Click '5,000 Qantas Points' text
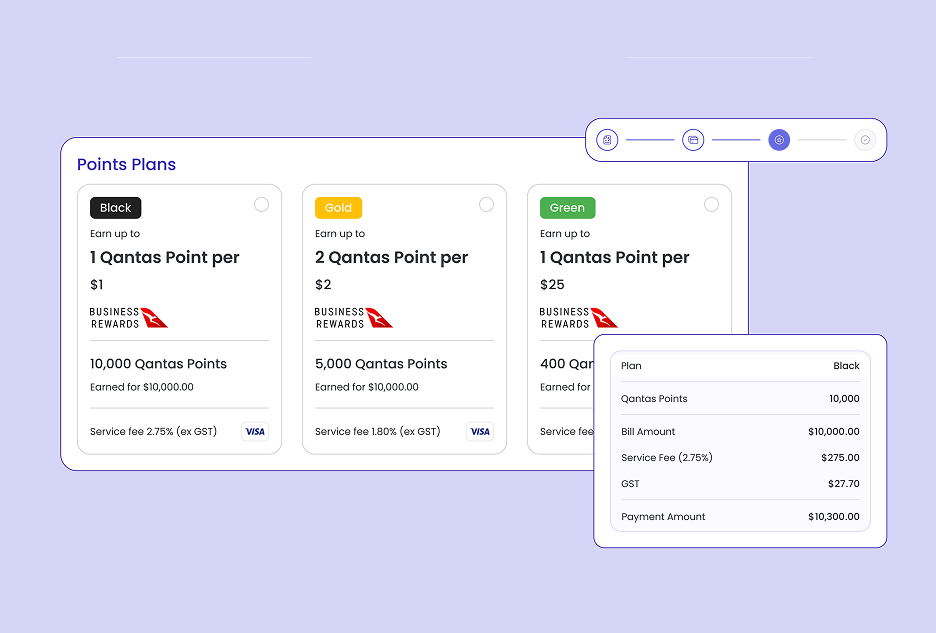This screenshot has height=633, width=936. click(x=381, y=364)
